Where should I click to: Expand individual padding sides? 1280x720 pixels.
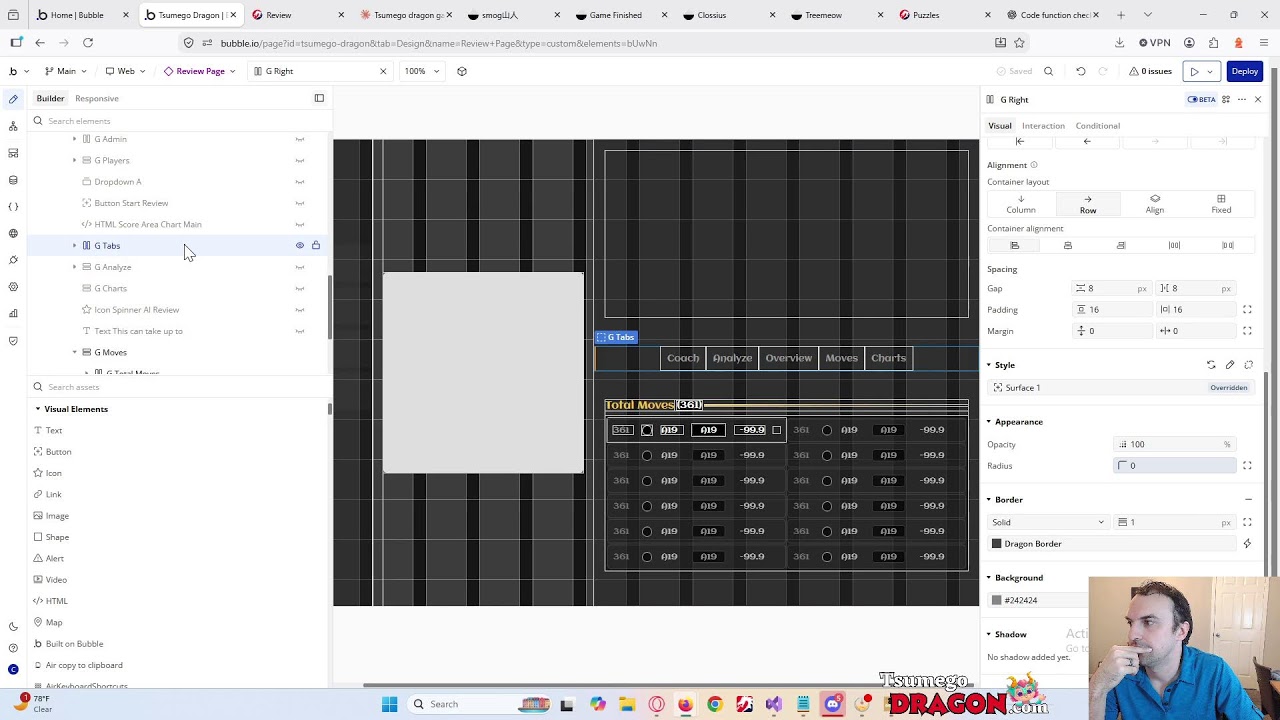click(x=1247, y=310)
